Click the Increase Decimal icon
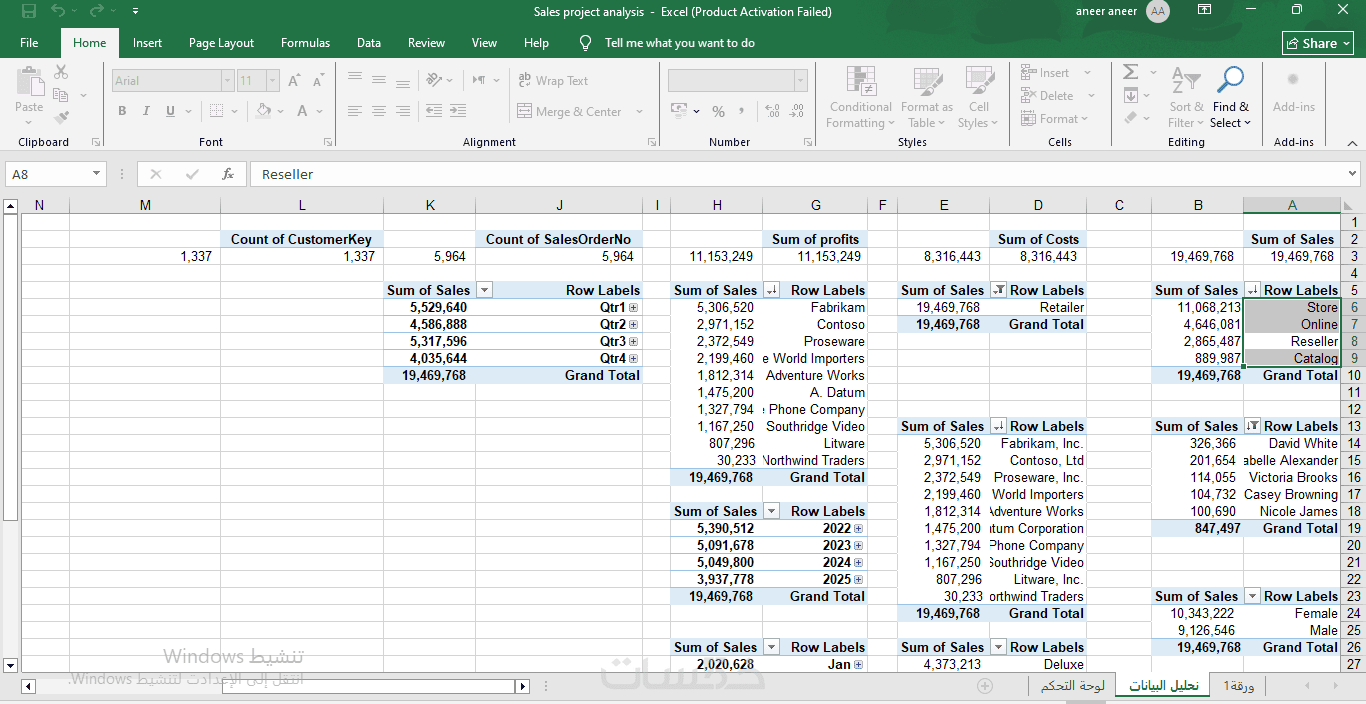This screenshot has width=1366, height=704. [772, 111]
